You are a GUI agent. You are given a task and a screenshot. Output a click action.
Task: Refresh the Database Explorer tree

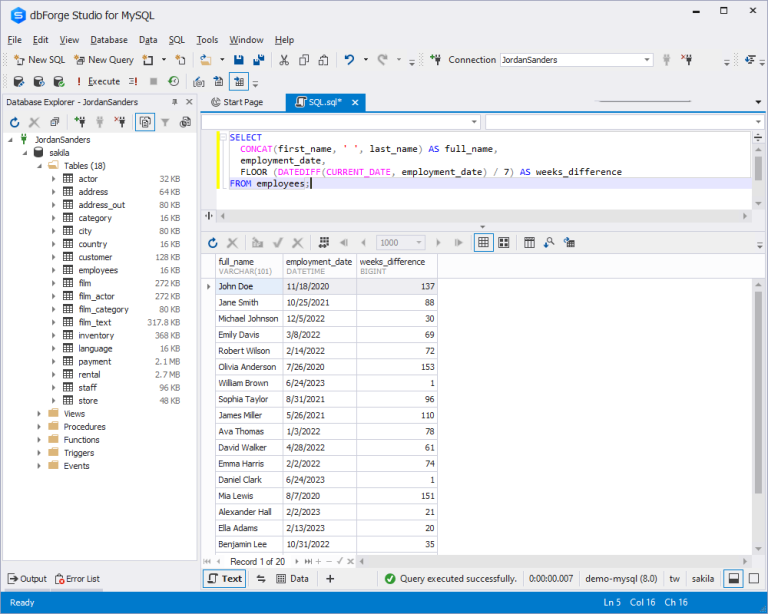pyautogui.click(x=14, y=122)
